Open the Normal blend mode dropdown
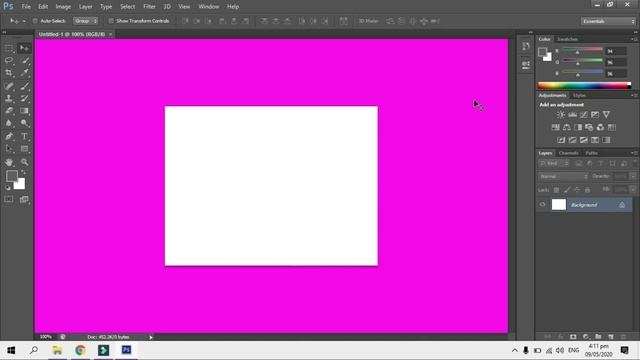The height and width of the screenshot is (360, 640). (x=563, y=176)
